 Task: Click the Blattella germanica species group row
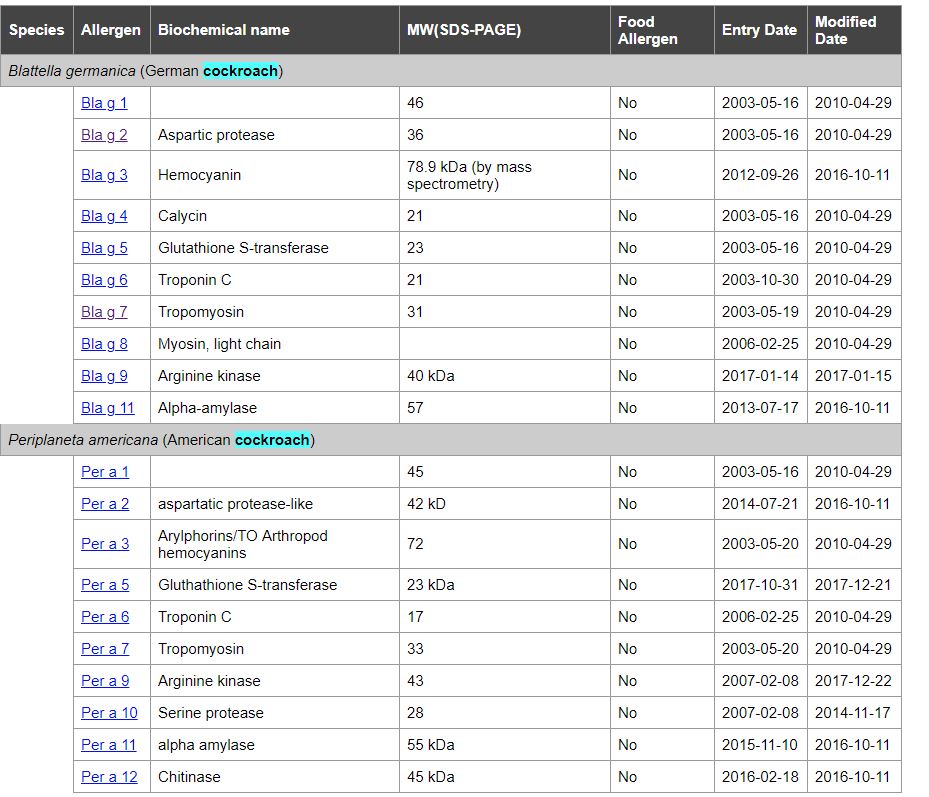[x=146, y=71]
